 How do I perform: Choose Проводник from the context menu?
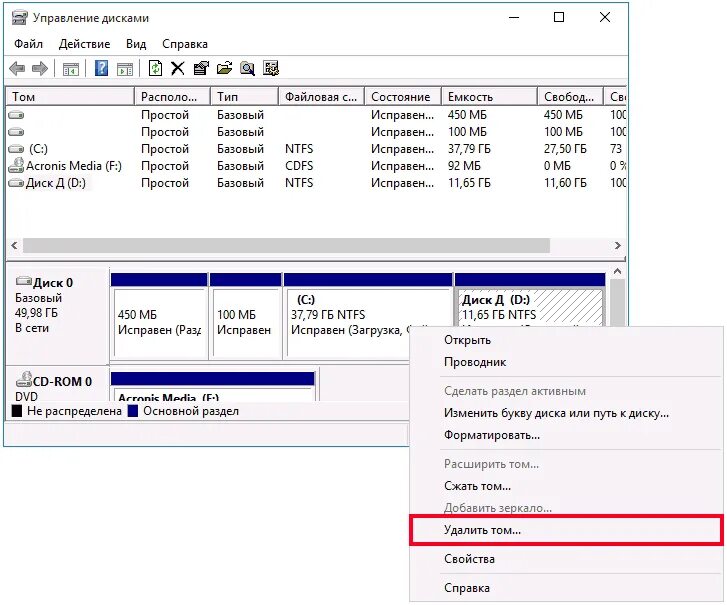(x=566, y=362)
